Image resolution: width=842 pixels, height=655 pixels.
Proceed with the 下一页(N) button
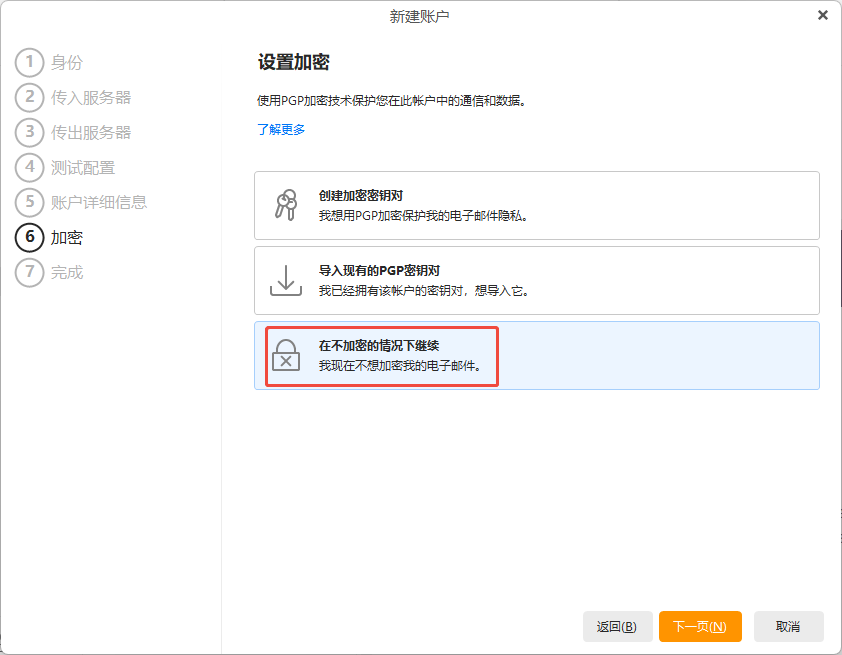pos(700,627)
